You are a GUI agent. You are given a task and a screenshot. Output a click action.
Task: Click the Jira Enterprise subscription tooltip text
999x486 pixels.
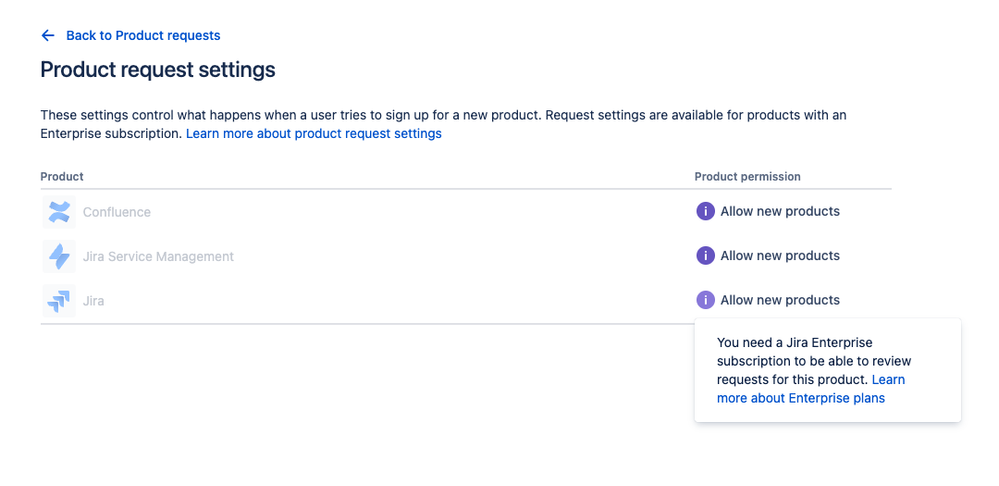[795, 352]
